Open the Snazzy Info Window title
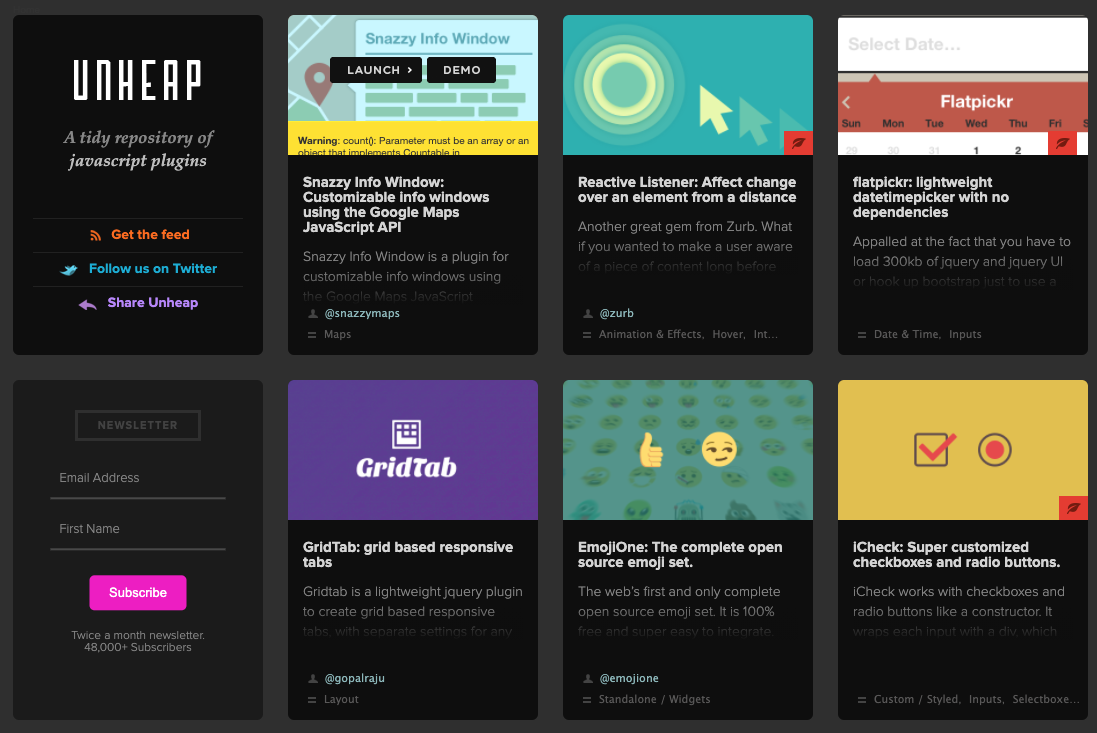Screen dimensions: 1097x733 pos(396,204)
